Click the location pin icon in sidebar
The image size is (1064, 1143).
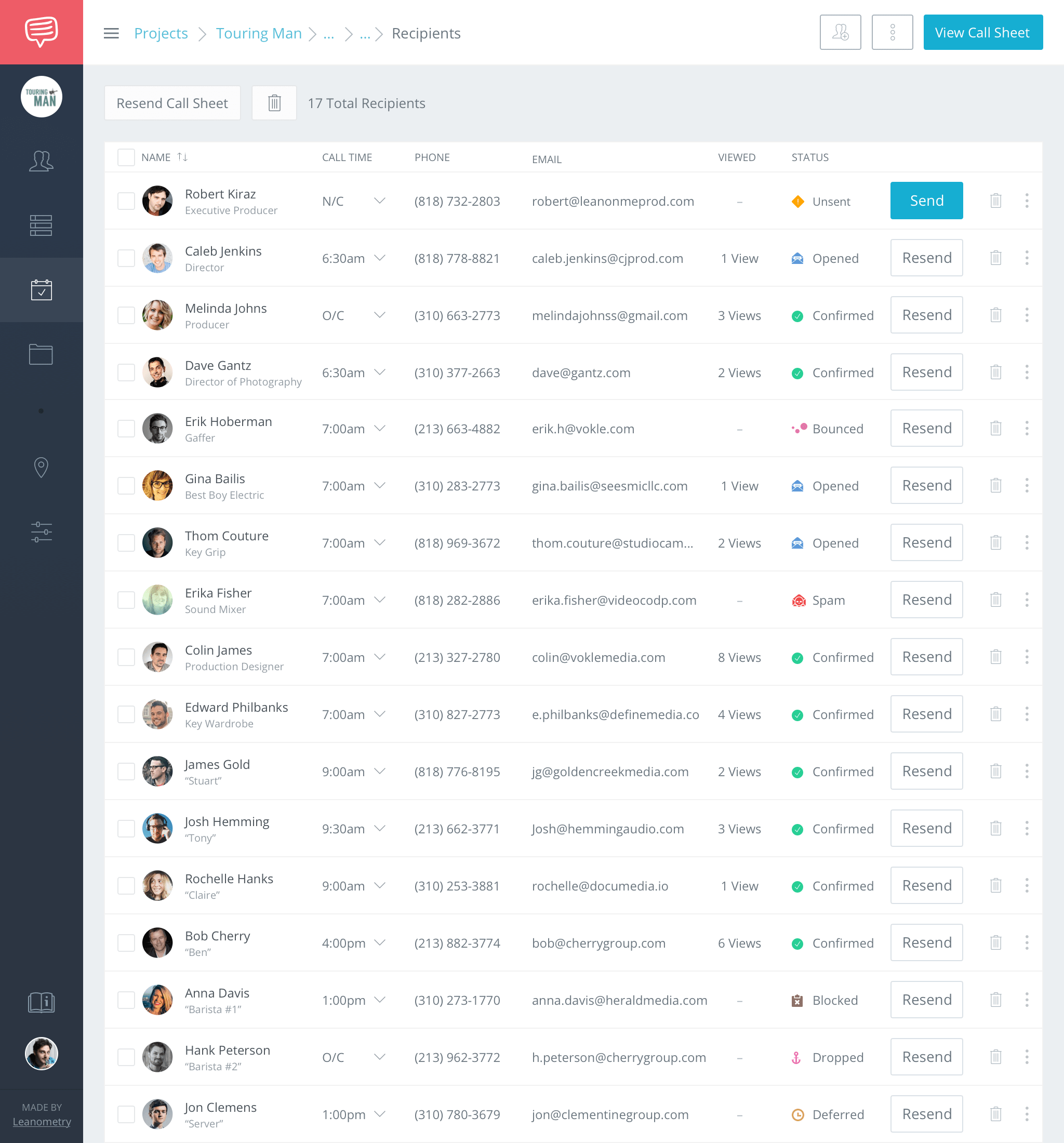41,468
